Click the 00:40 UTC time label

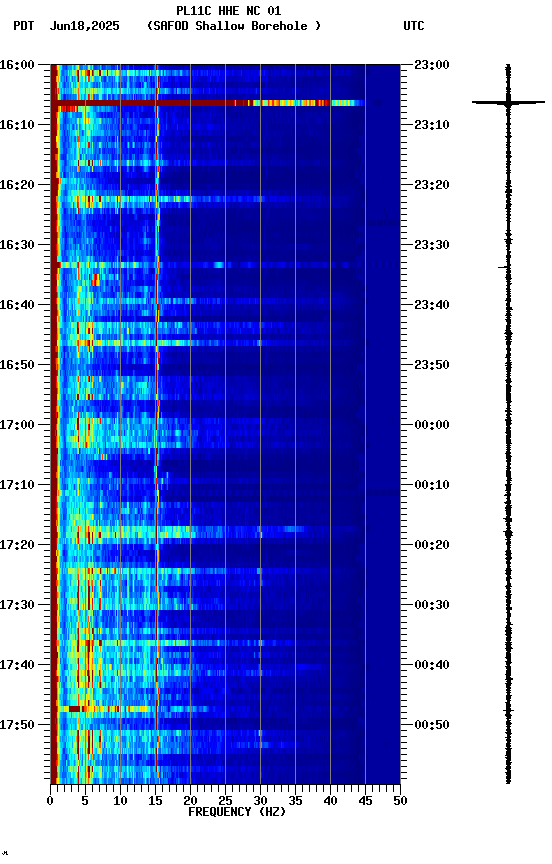point(432,666)
